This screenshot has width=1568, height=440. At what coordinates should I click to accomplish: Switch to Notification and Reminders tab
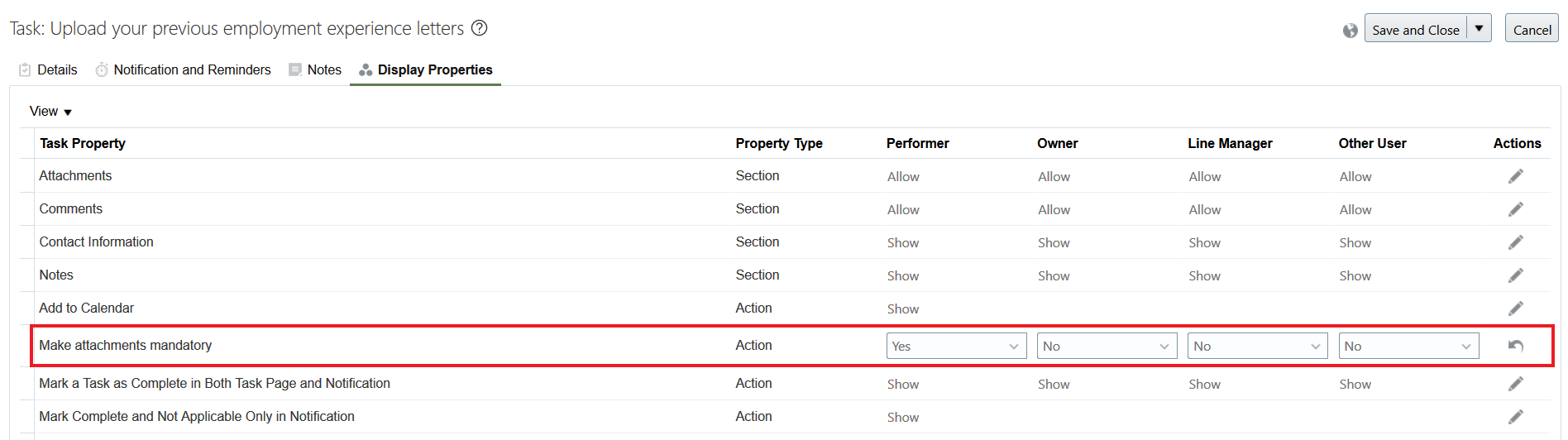[183, 70]
